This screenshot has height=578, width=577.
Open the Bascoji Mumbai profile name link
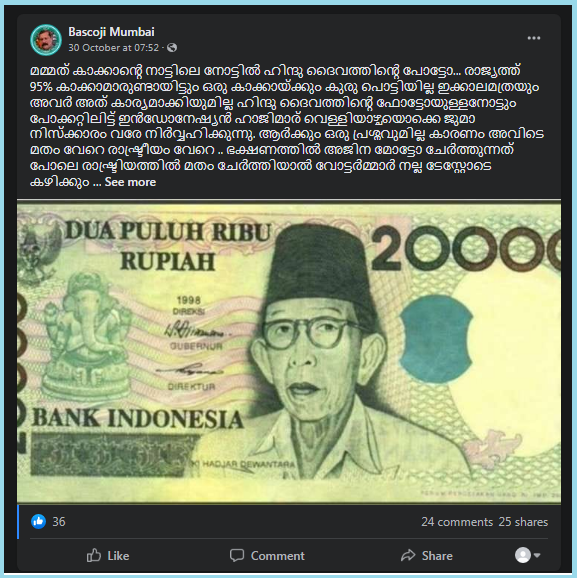(111, 32)
